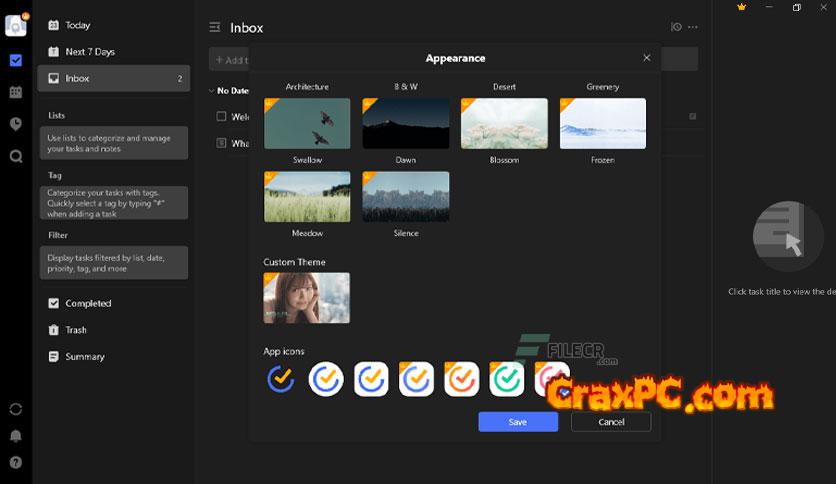
Task: Open the Help question mark icon
Action: click(x=16, y=462)
